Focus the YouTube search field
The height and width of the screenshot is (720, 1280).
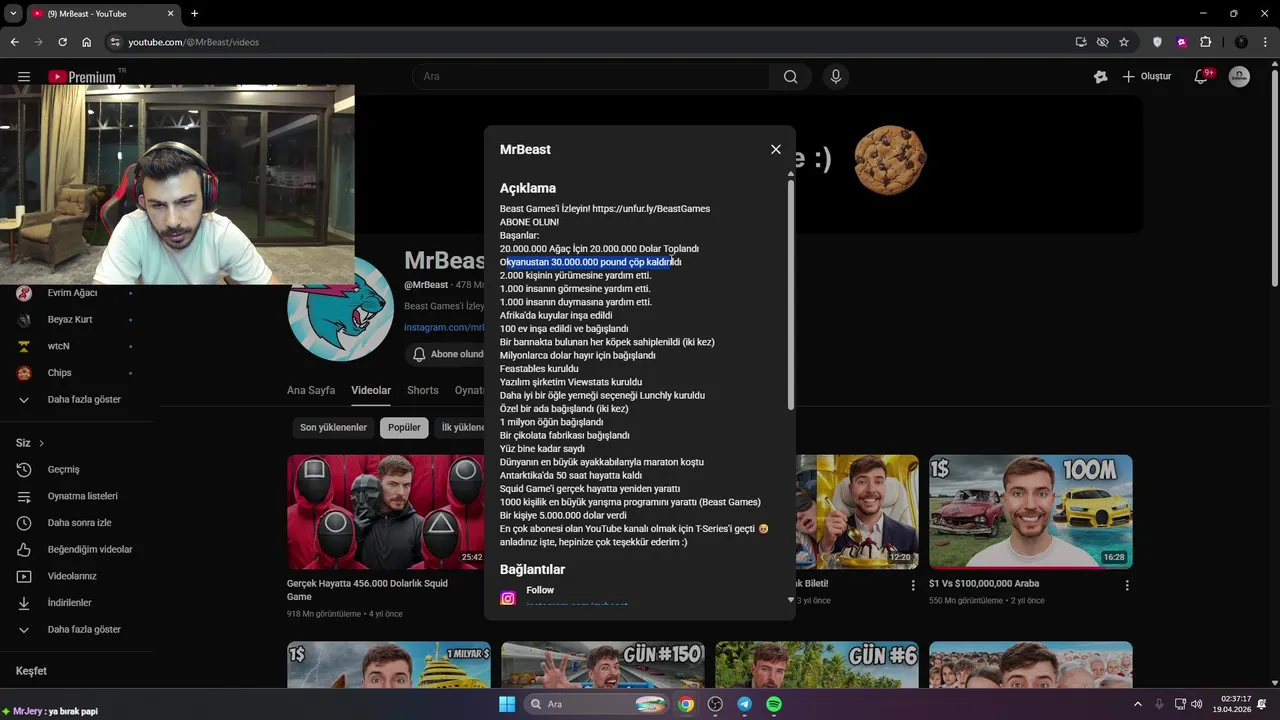click(x=590, y=77)
